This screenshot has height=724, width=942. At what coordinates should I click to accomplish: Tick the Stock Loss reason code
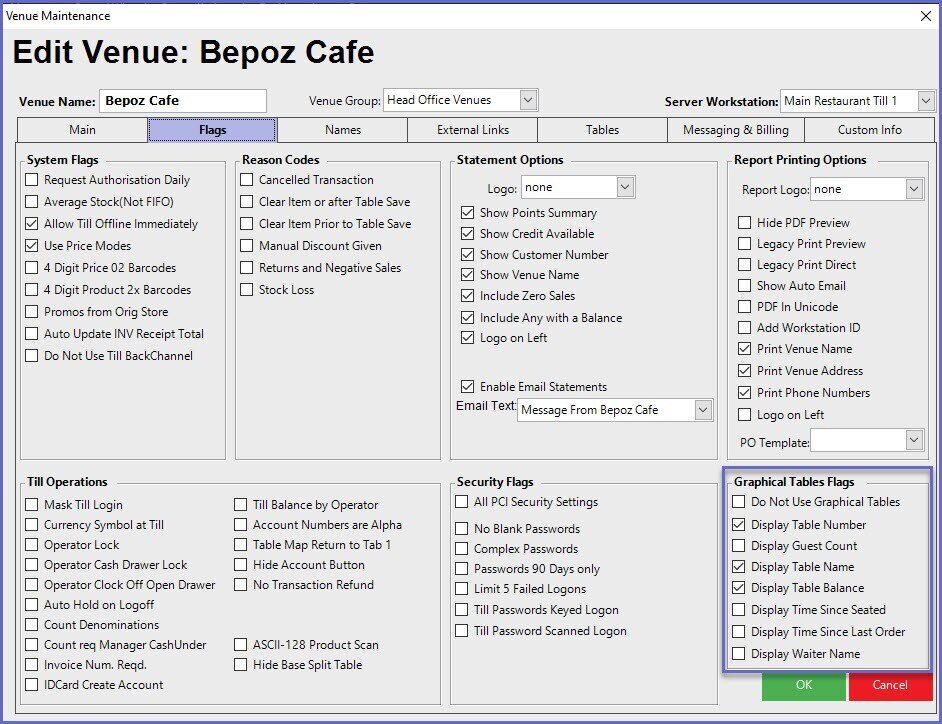(x=247, y=290)
